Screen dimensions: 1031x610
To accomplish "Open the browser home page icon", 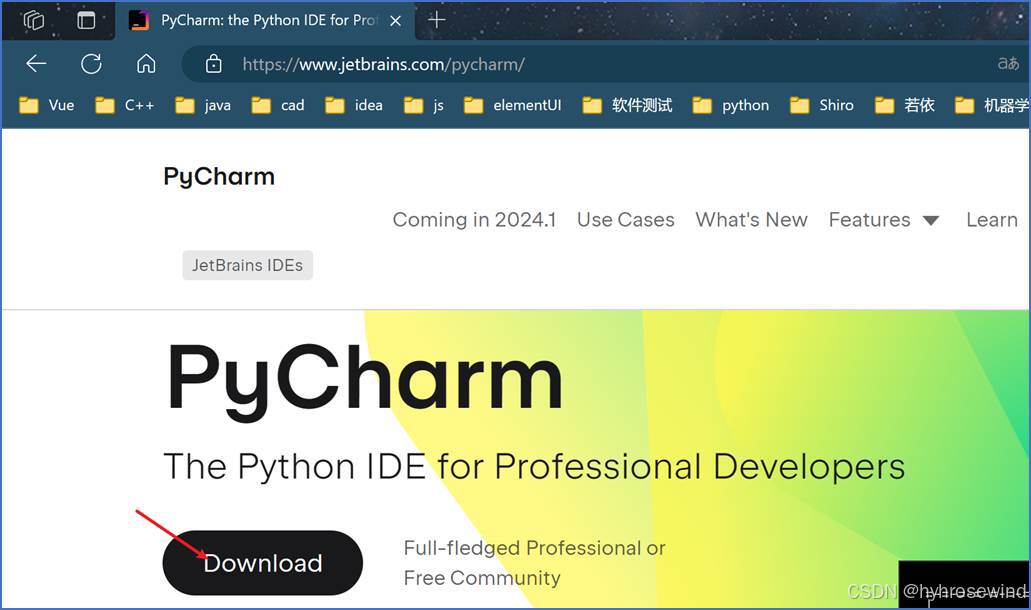I will [x=146, y=64].
